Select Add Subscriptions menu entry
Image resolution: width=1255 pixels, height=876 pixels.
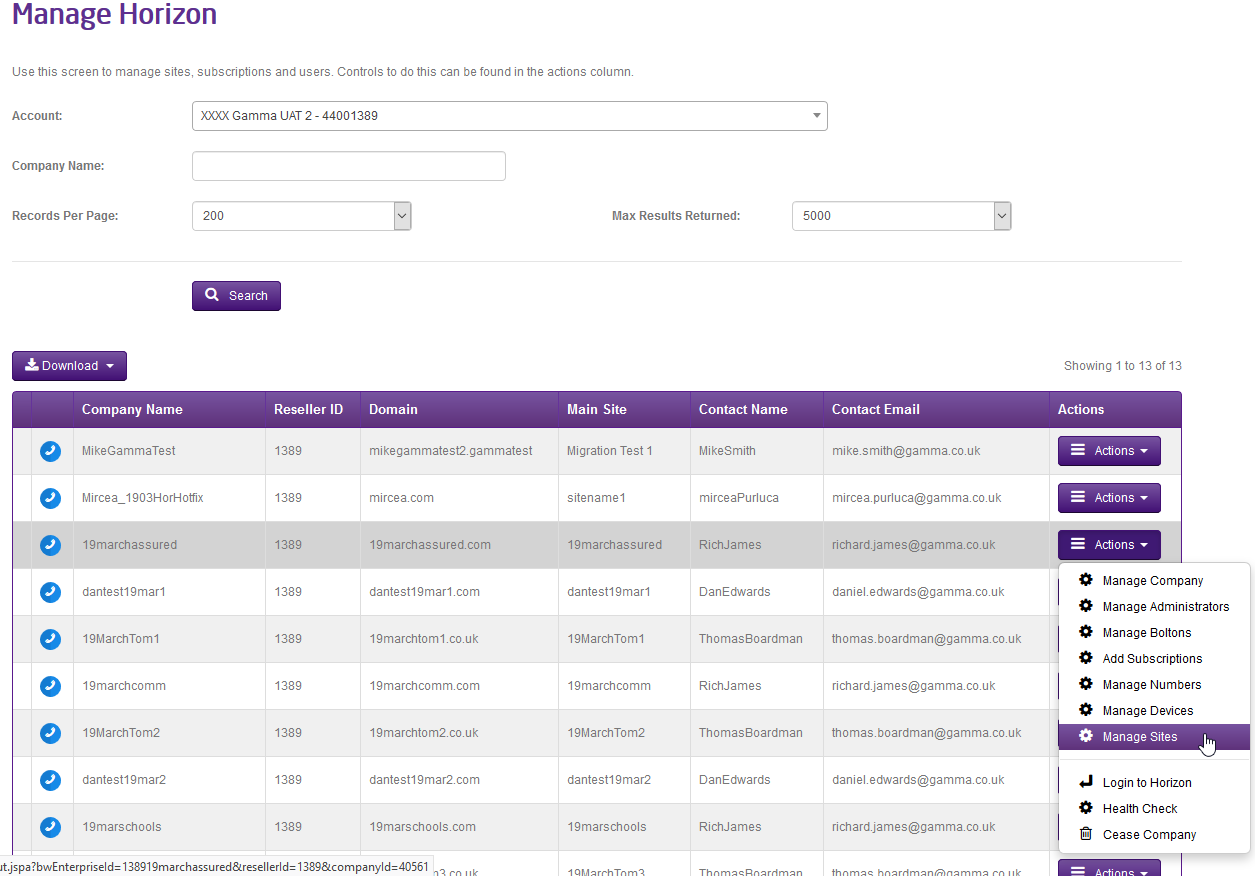[x=1154, y=659]
